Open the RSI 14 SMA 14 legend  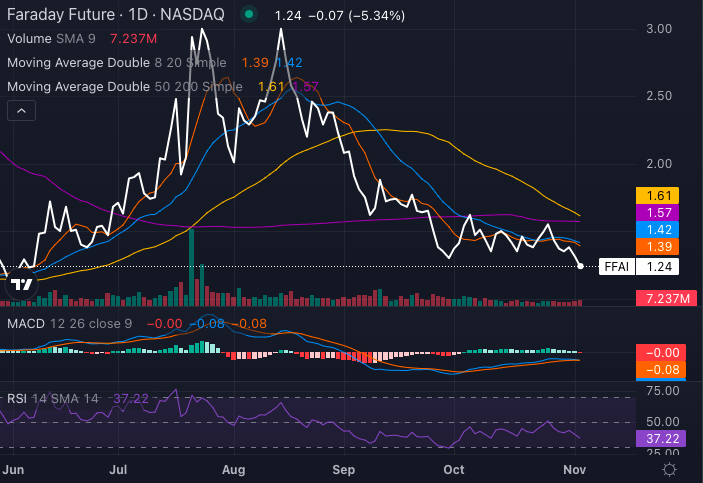pos(52,398)
